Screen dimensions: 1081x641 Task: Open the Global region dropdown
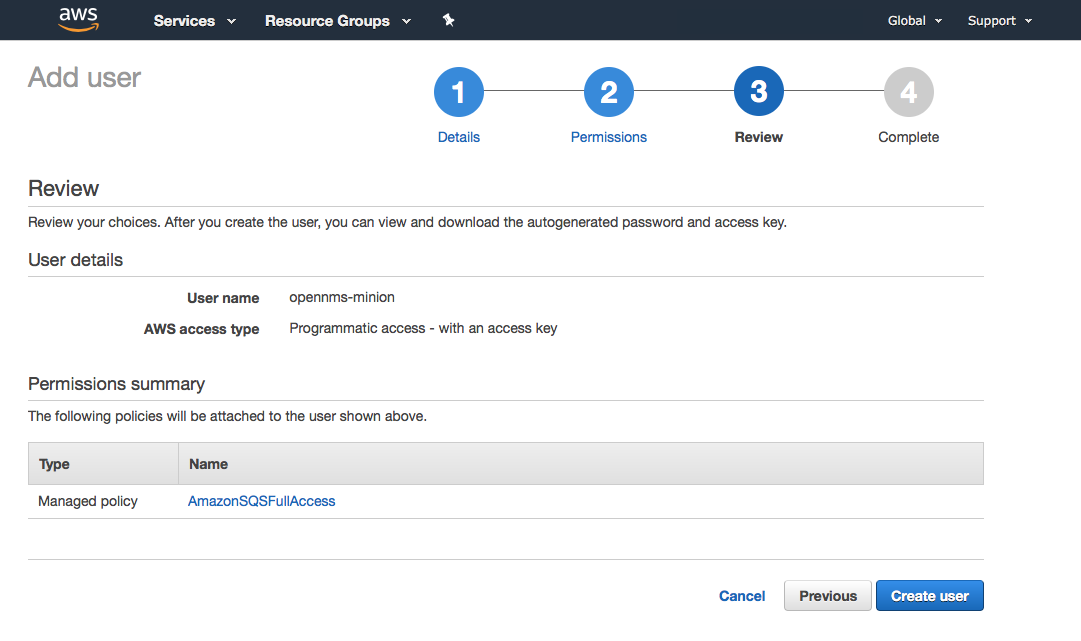pyautogui.click(x=913, y=20)
